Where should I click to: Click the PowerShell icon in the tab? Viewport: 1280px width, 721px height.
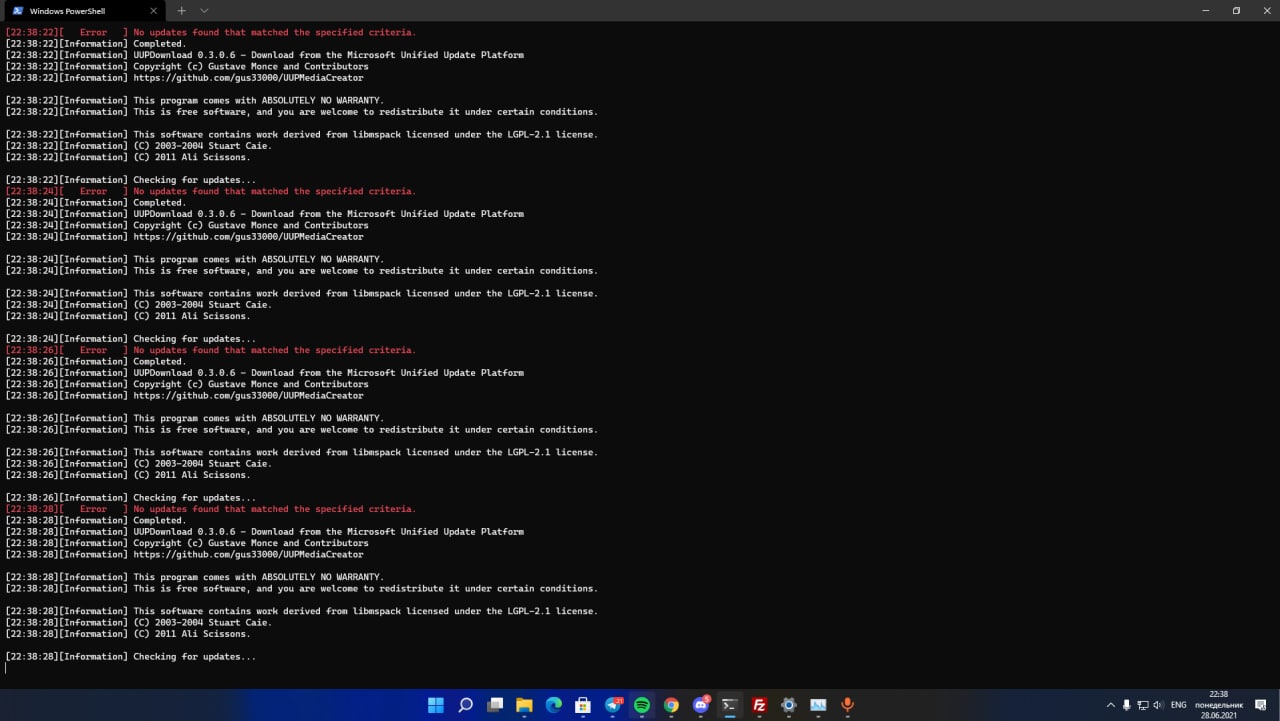(18, 11)
